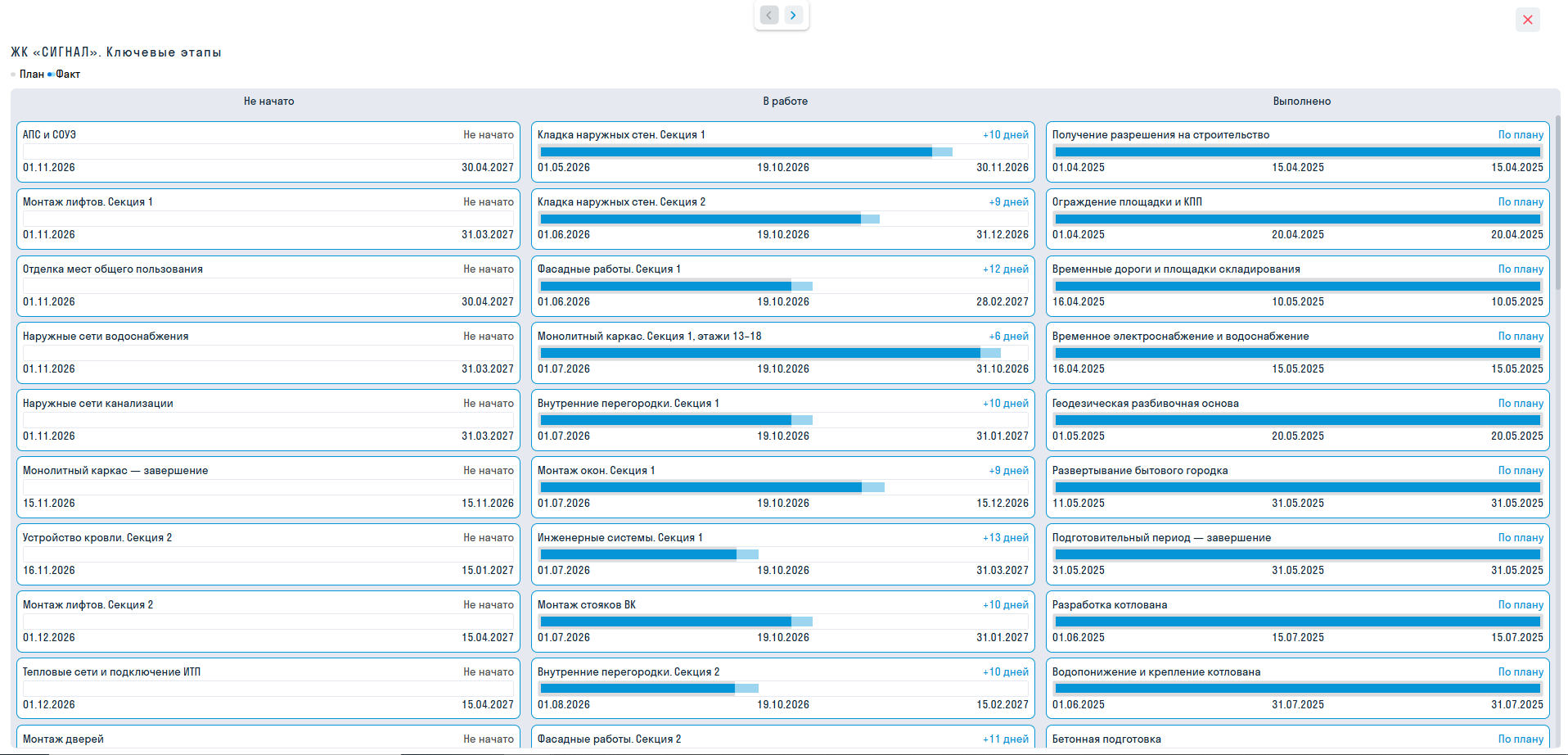Click progress bar of Кладка наружных стен. Секция 1

pyautogui.click(x=783, y=151)
